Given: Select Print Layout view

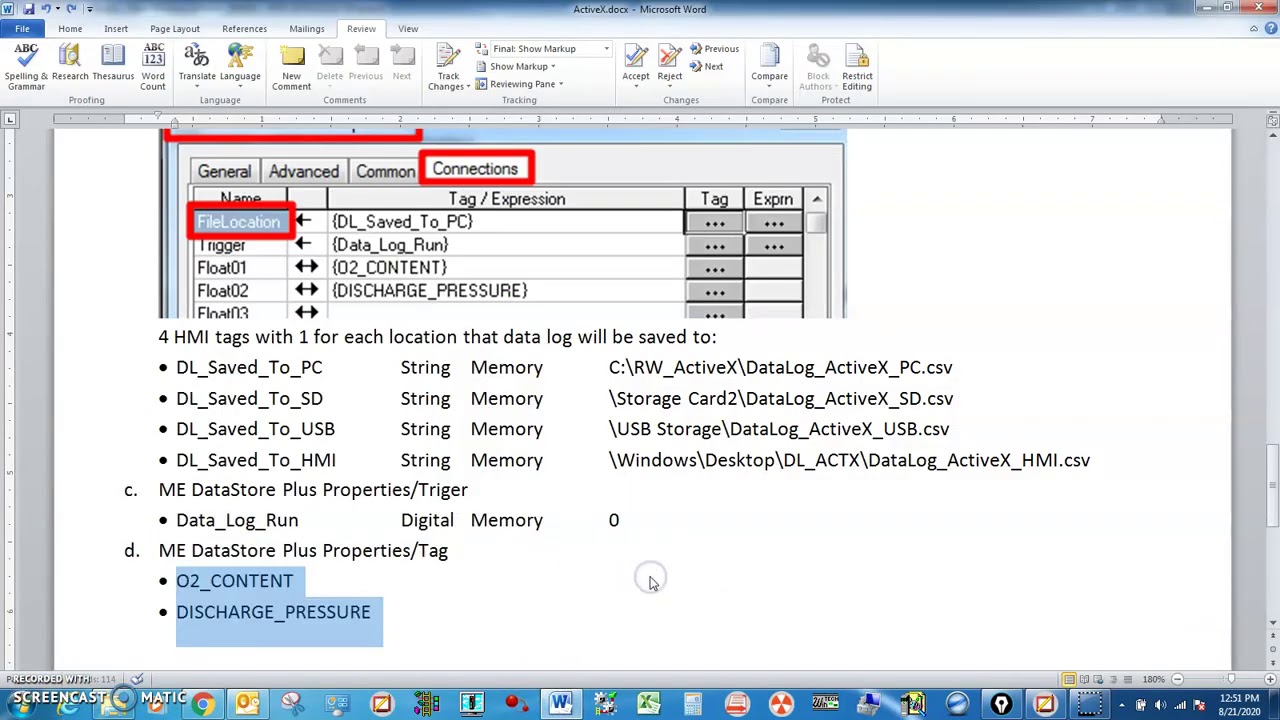Looking at the screenshot, I should (1069, 680).
